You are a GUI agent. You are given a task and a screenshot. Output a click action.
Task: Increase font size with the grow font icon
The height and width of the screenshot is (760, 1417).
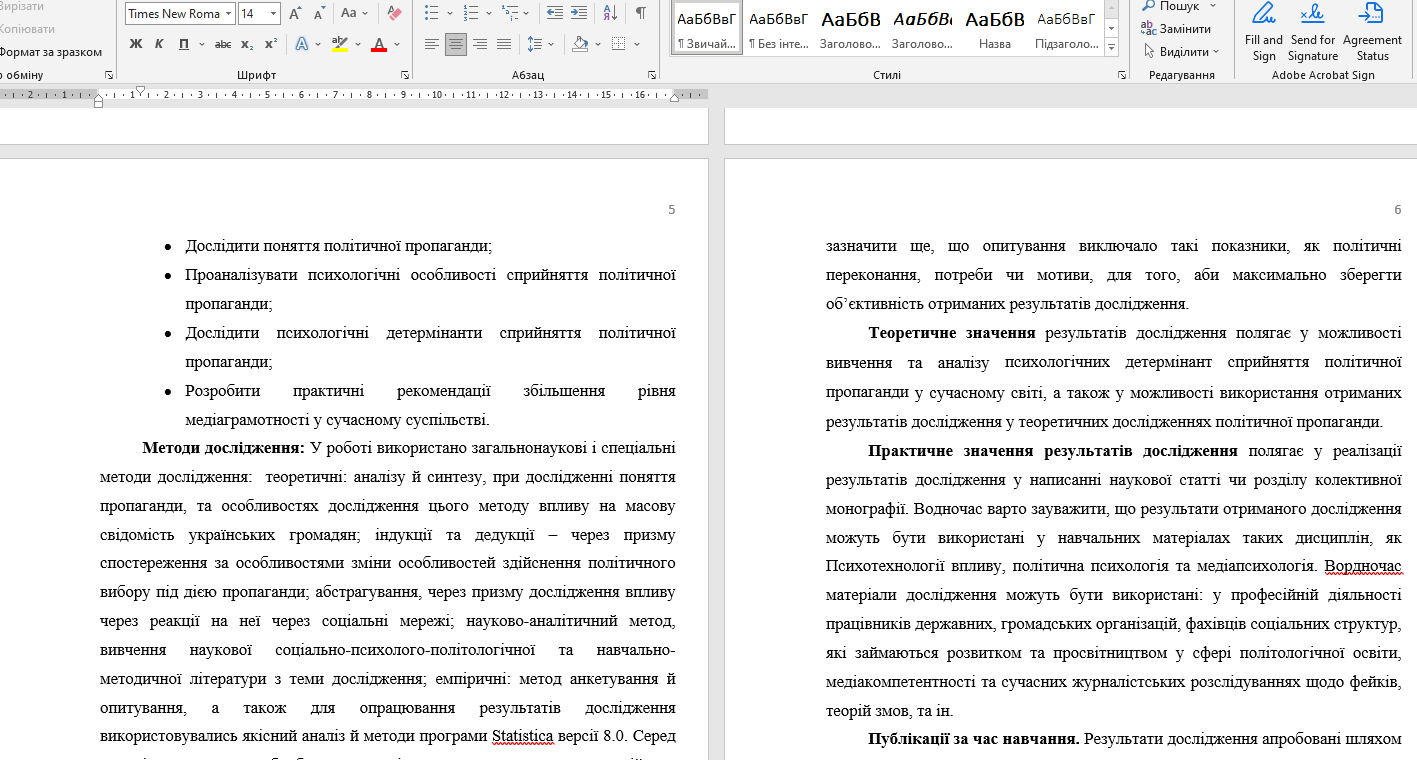tap(295, 14)
